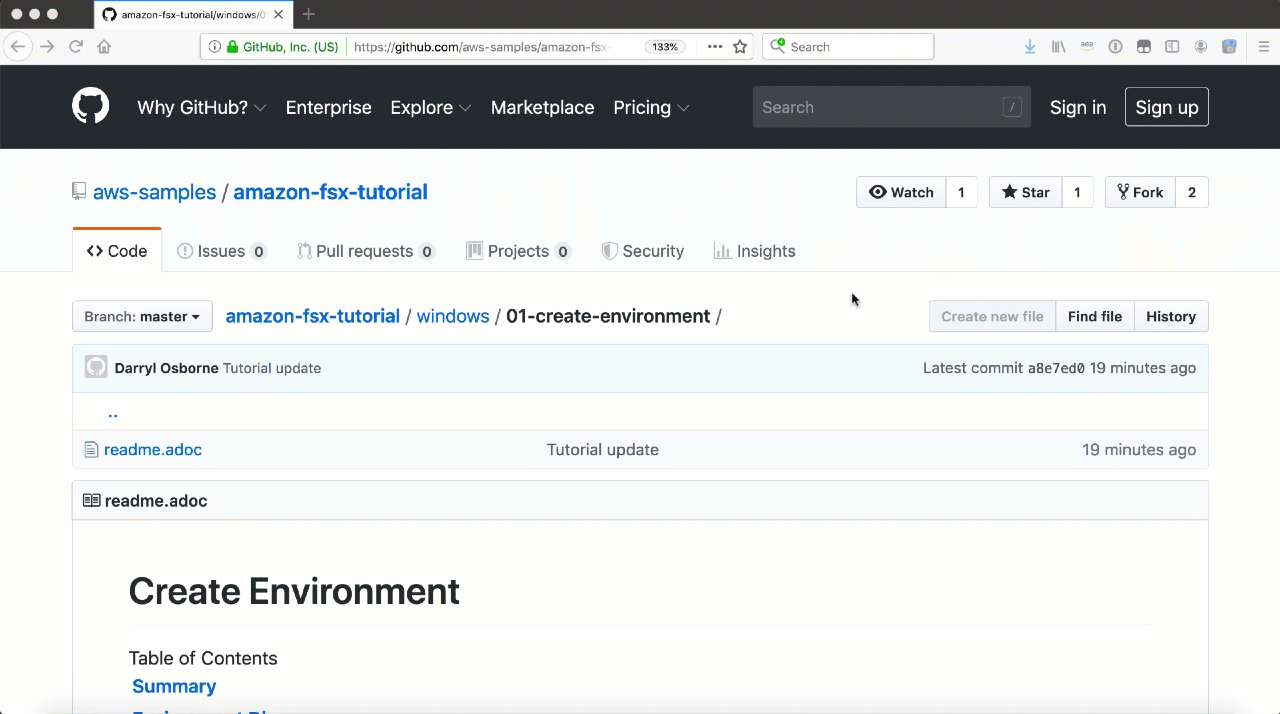
Task: Click the repository book icon beside aws-samples
Action: [x=79, y=191]
